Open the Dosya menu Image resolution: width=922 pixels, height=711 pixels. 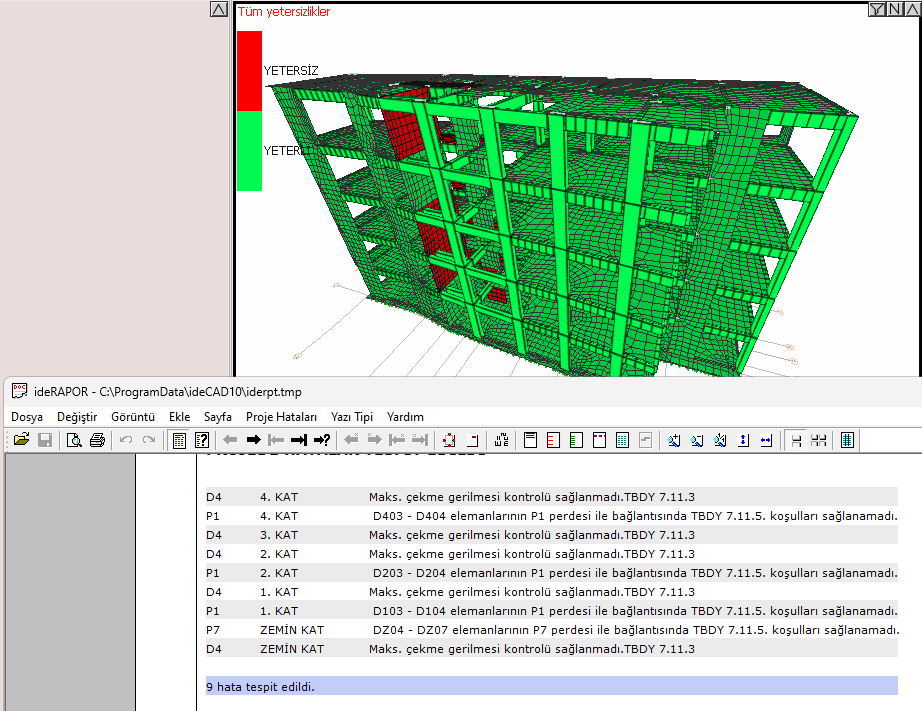tap(27, 417)
